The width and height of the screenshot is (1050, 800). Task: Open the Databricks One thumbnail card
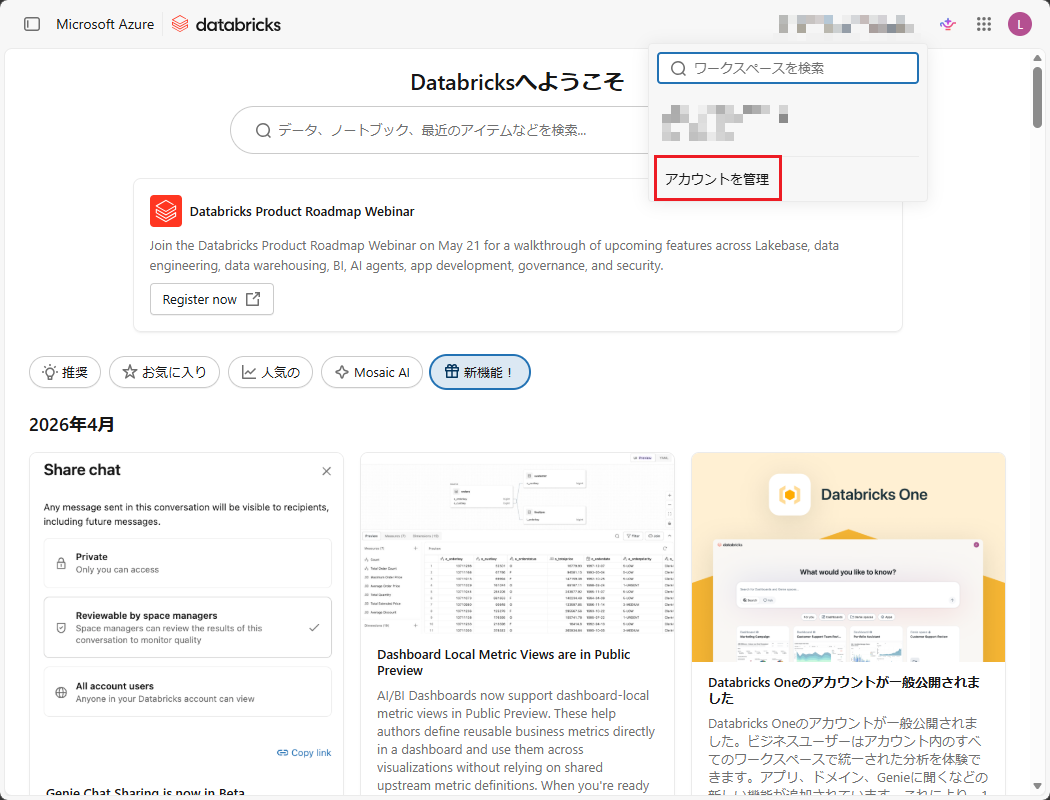848,557
